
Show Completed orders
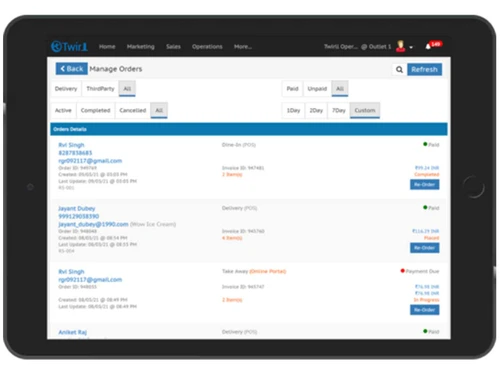coord(95,110)
